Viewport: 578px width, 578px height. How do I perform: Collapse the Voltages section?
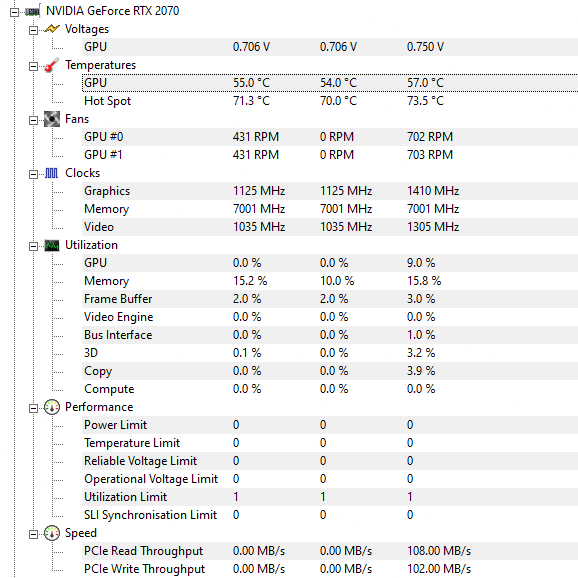click(x=33, y=30)
